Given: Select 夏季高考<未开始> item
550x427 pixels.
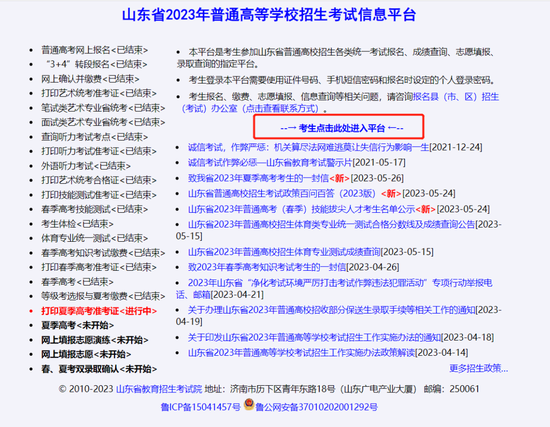Looking at the screenshot, I should point(78,325).
